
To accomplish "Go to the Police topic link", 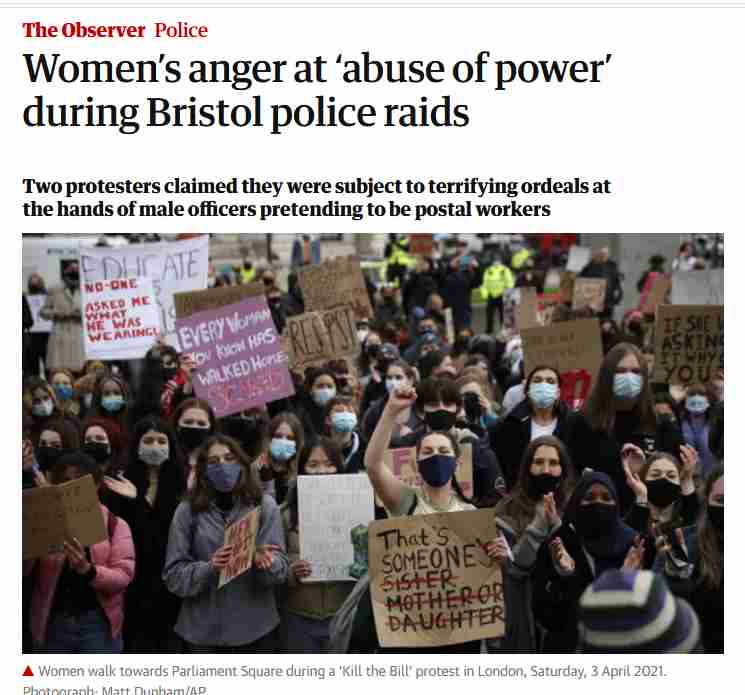I will click(x=181, y=30).
